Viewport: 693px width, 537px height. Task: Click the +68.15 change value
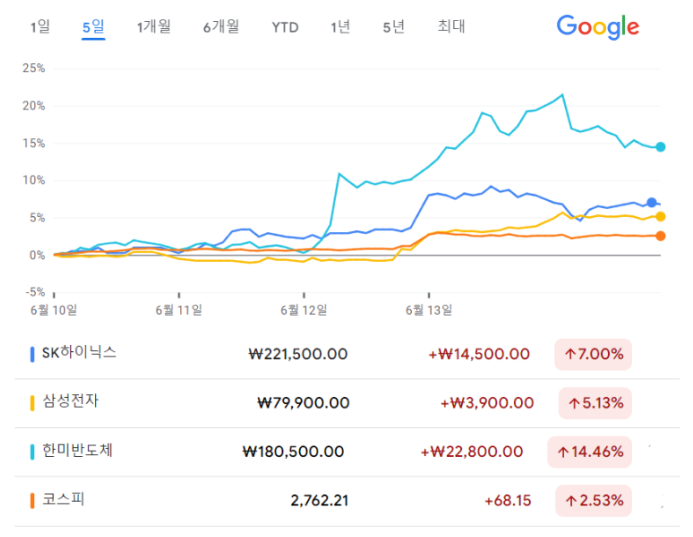pos(508,501)
